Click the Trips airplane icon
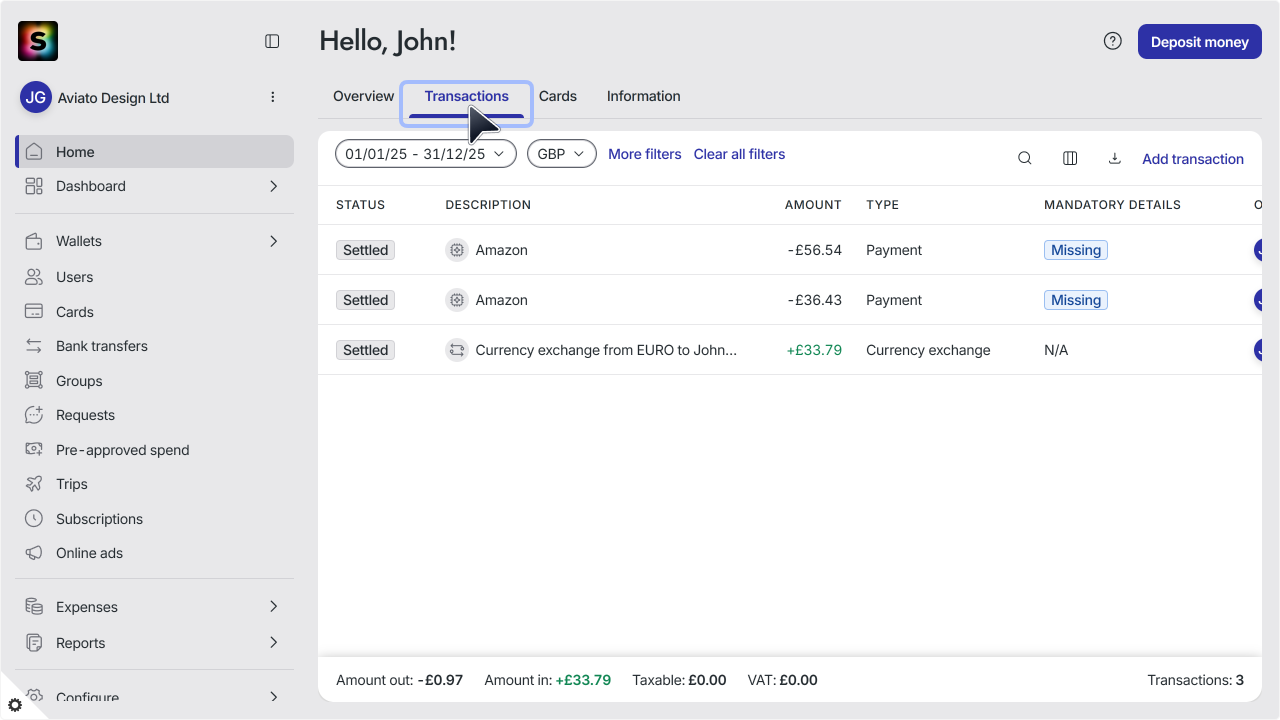This screenshot has width=1280, height=720. (x=34, y=484)
